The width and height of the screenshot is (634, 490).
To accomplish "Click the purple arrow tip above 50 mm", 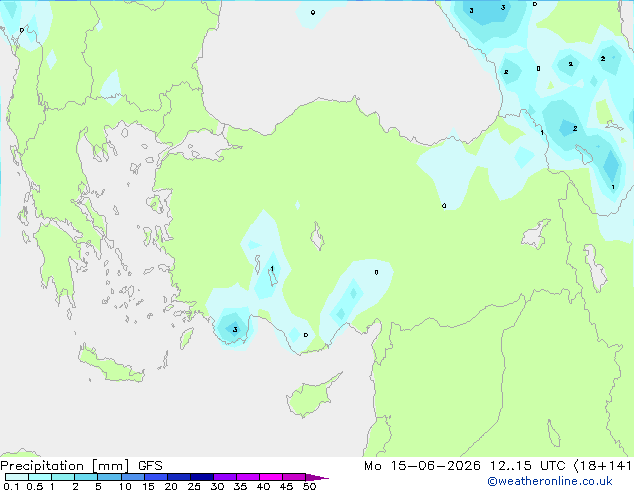I will point(317,477).
